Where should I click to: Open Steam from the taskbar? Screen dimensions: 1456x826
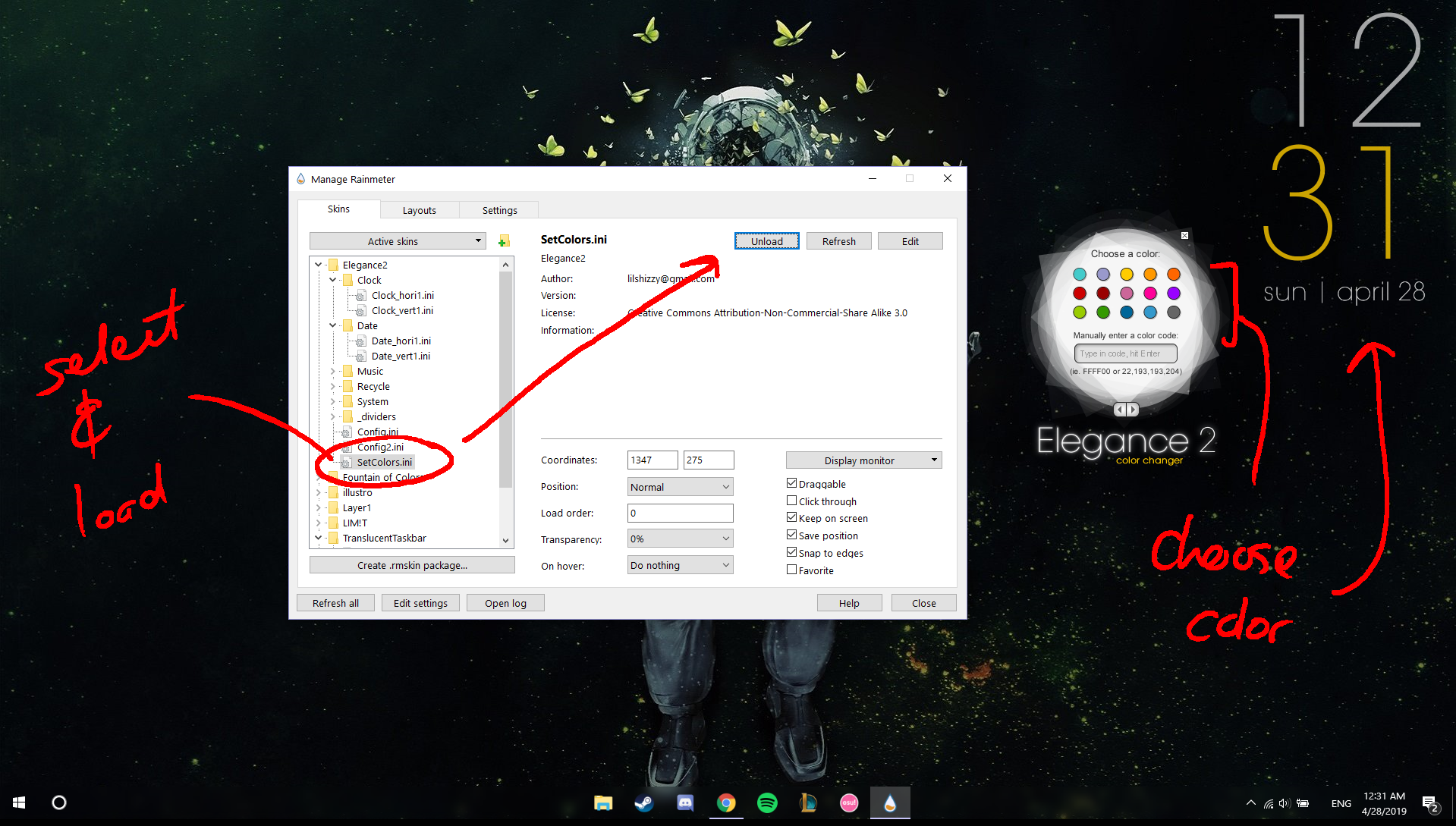click(644, 802)
